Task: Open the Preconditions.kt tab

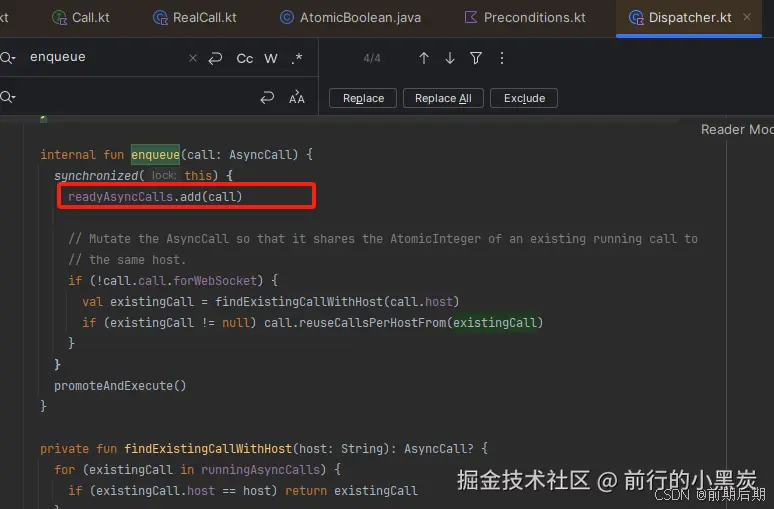Action: coord(525,18)
